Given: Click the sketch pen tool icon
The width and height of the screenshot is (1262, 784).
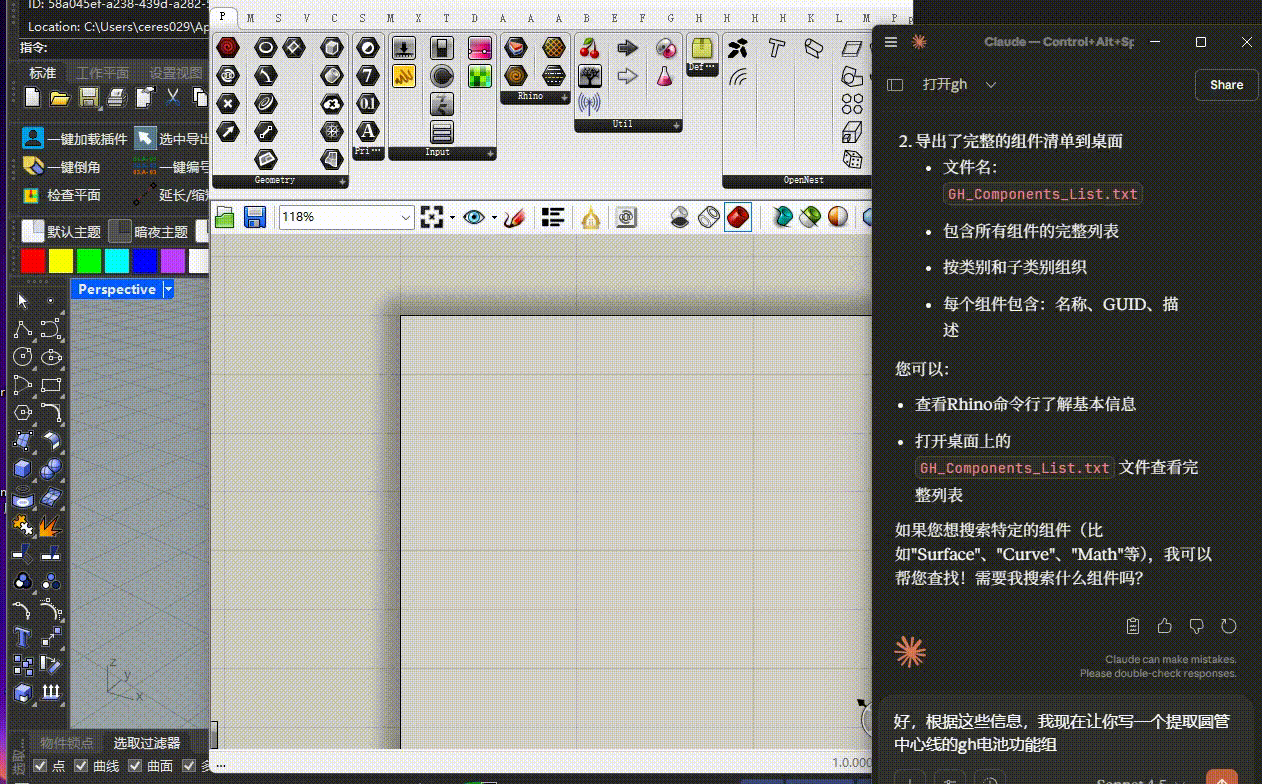Looking at the screenshot, I should (x=515, y=217).
